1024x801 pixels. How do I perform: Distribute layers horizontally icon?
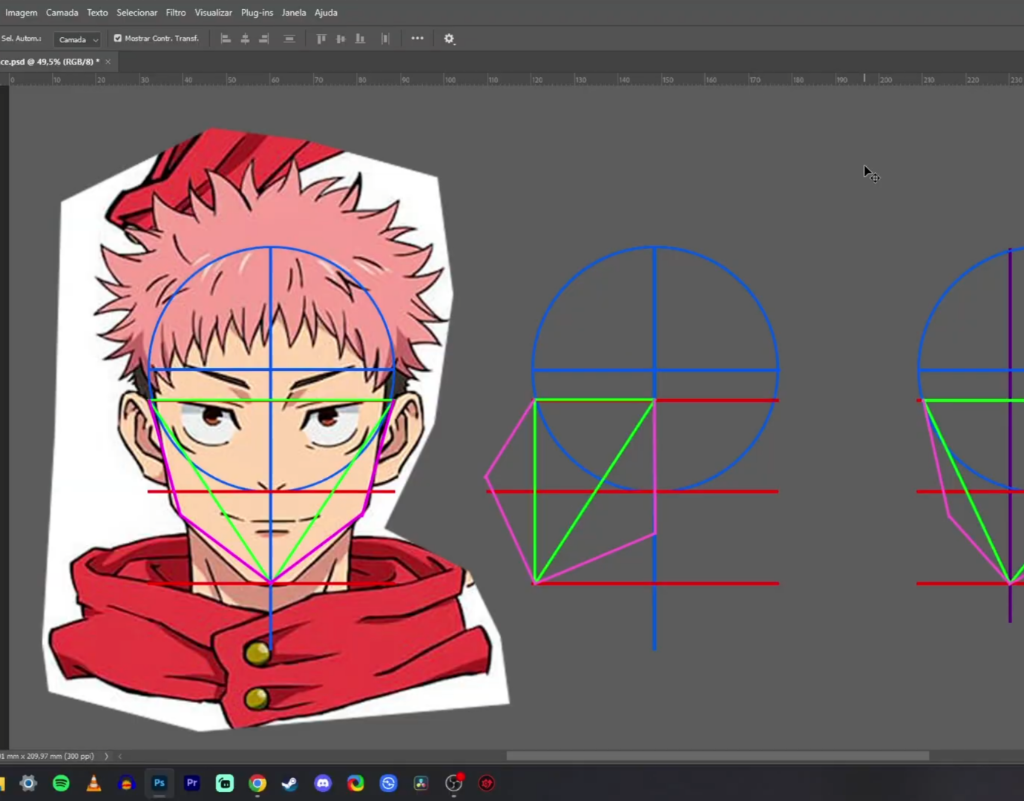(385, 39)
